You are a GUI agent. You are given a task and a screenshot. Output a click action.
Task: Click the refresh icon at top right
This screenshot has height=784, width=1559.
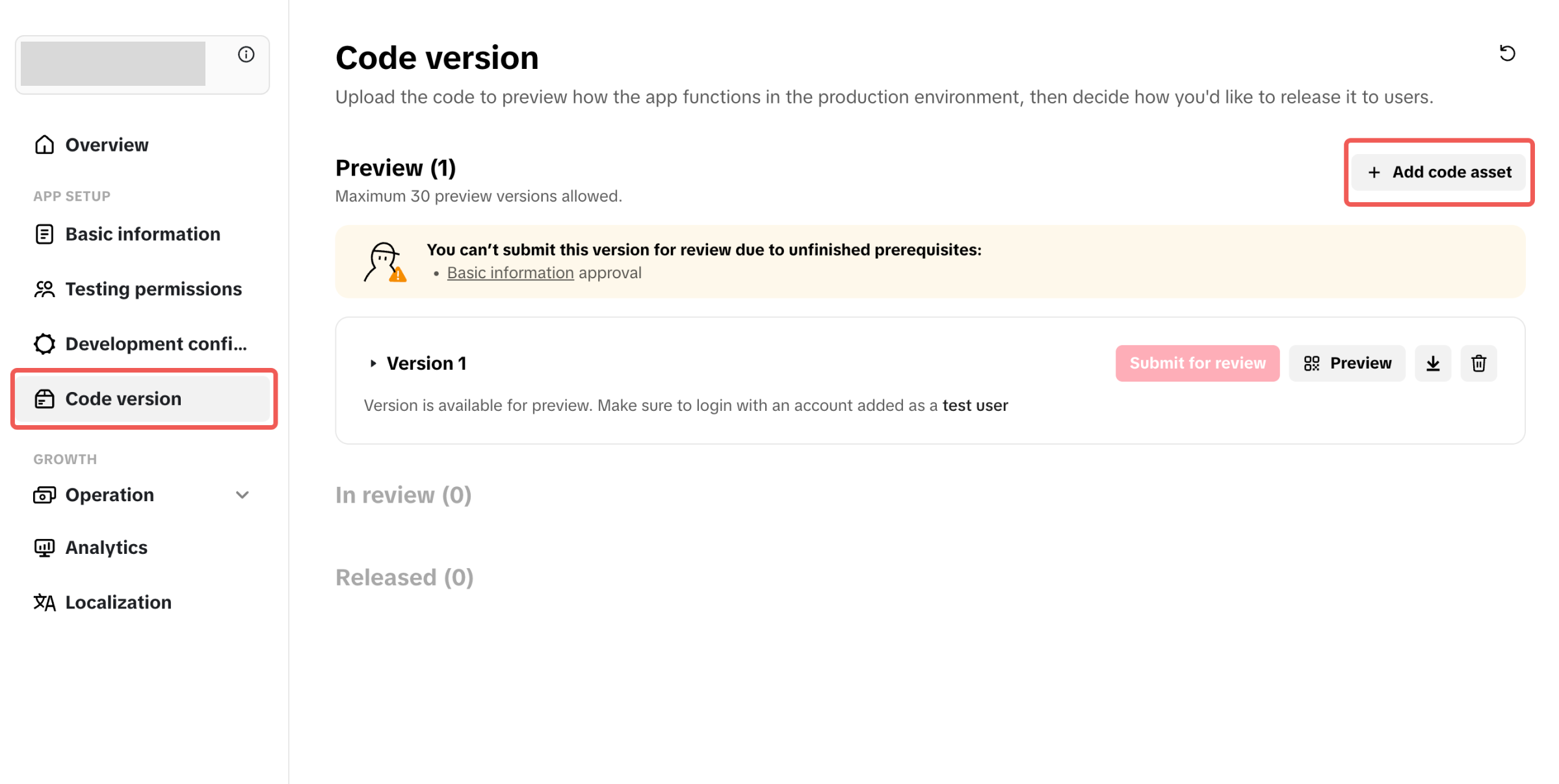point(1507,53)
